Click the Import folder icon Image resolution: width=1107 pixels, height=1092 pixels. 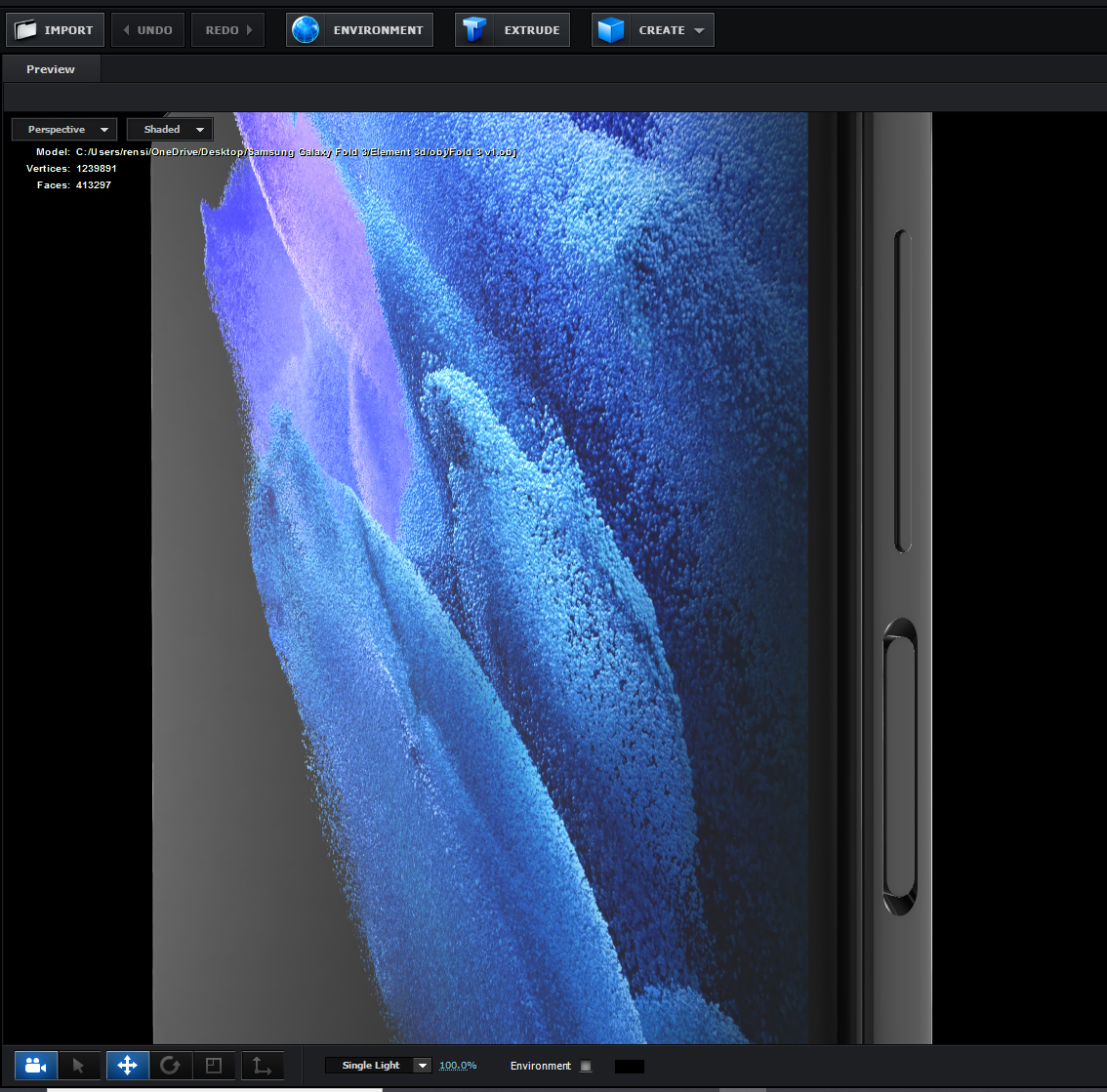click(x=25, y=30)
